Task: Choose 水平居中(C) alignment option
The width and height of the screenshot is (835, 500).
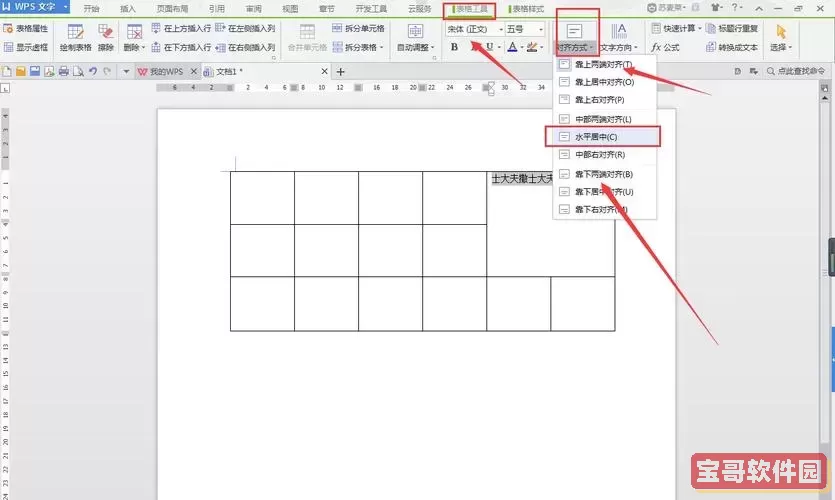Action: (x=603, y=137)
